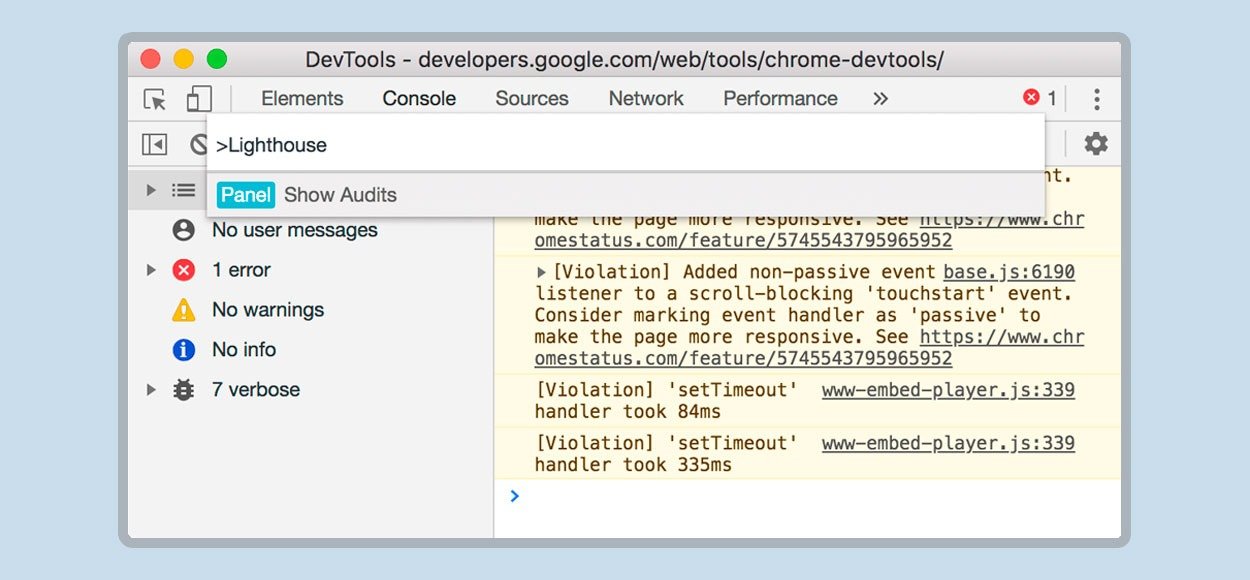Minimize the DevTools window with yellow button
Screen dimensions: 1250x580
point(184,59)
